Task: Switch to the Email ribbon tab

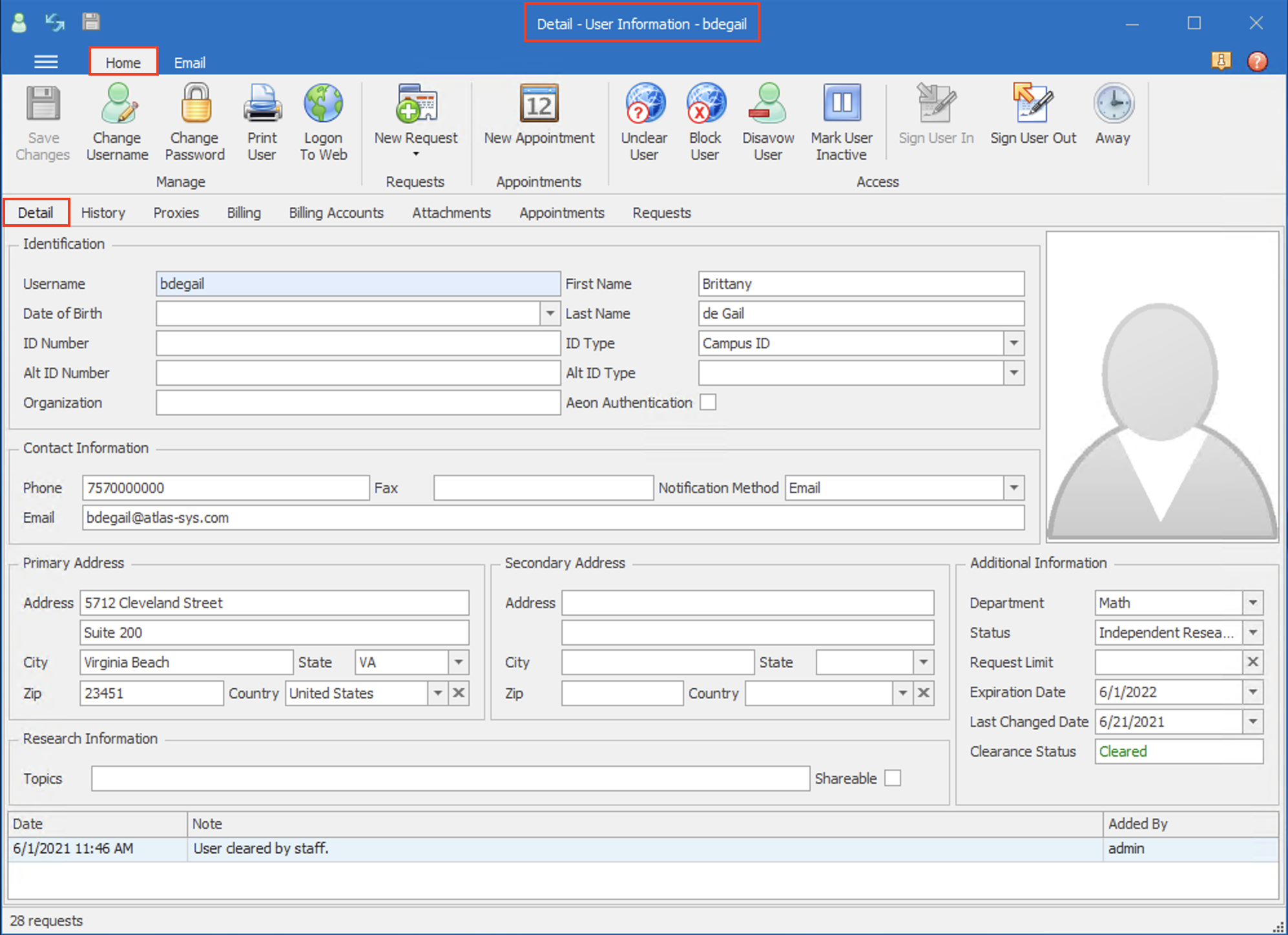Action: click(x=189, y=62)
